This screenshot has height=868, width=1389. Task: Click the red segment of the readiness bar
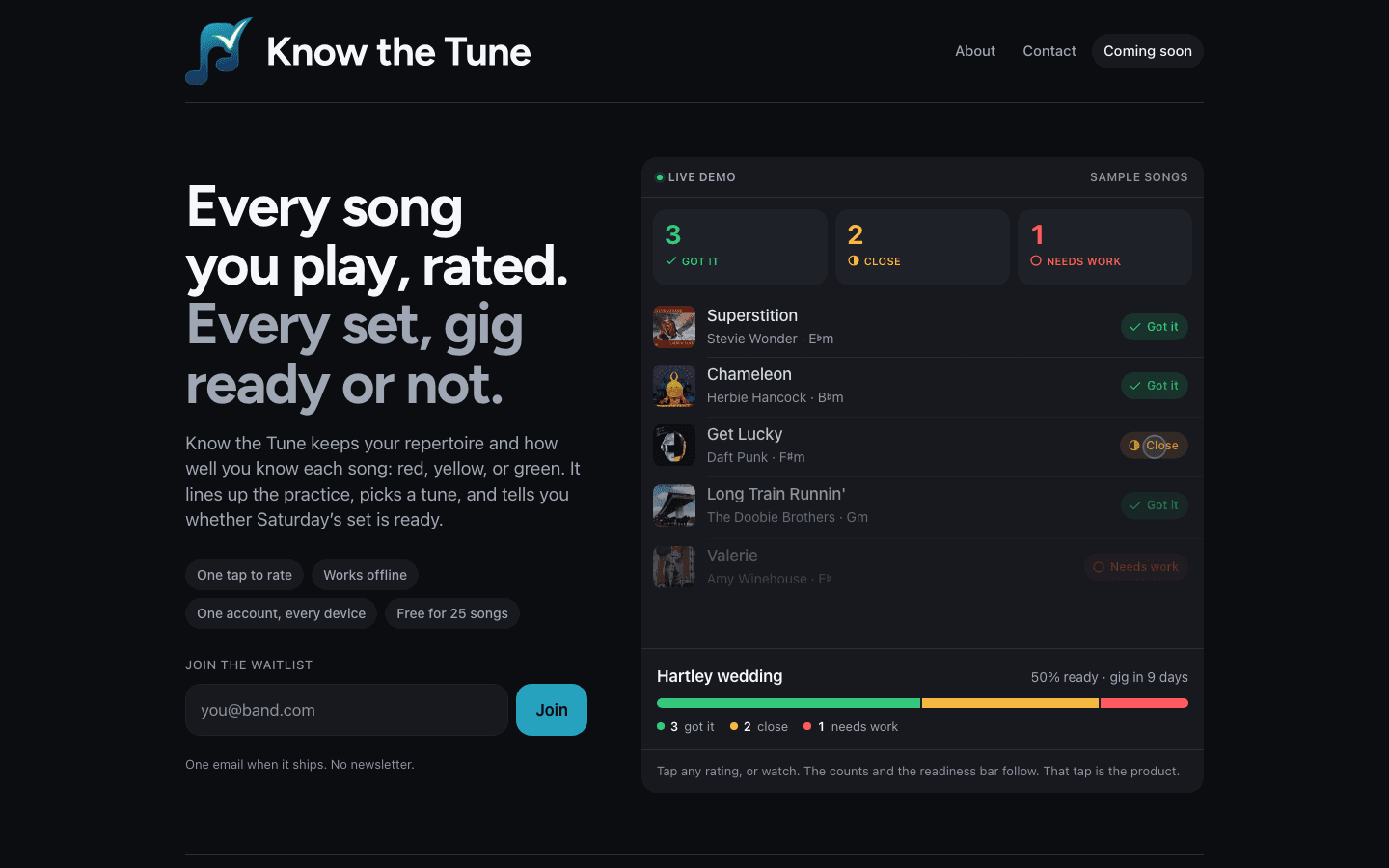[x=1144, y=703]
